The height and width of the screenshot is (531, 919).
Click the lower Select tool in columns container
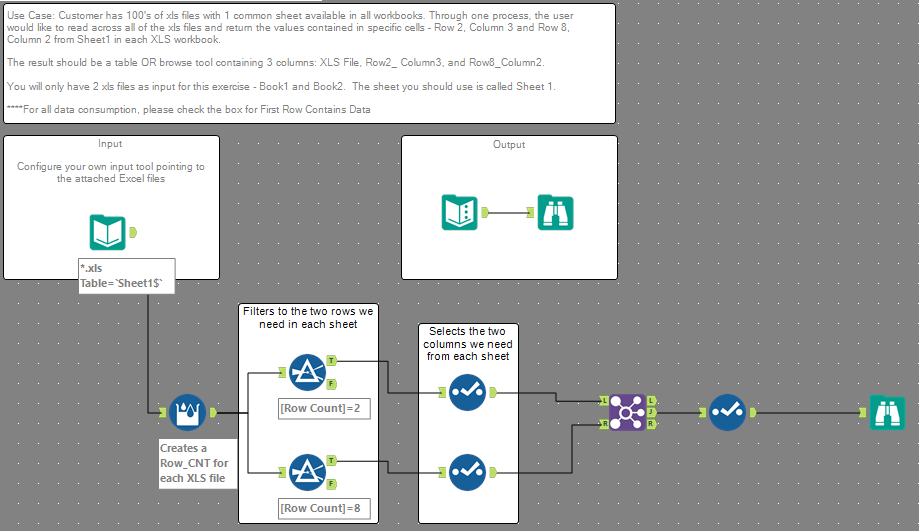coord(467,472)
